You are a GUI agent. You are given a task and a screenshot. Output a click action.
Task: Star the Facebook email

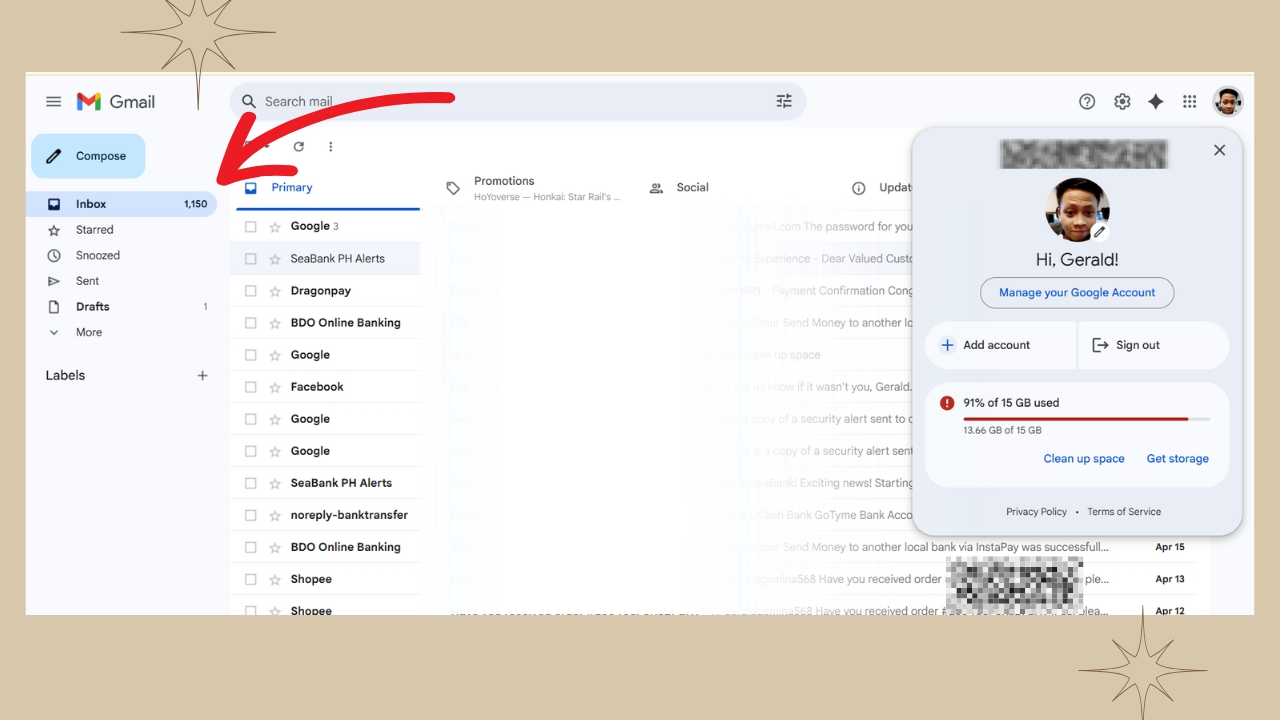pos(275,387)
